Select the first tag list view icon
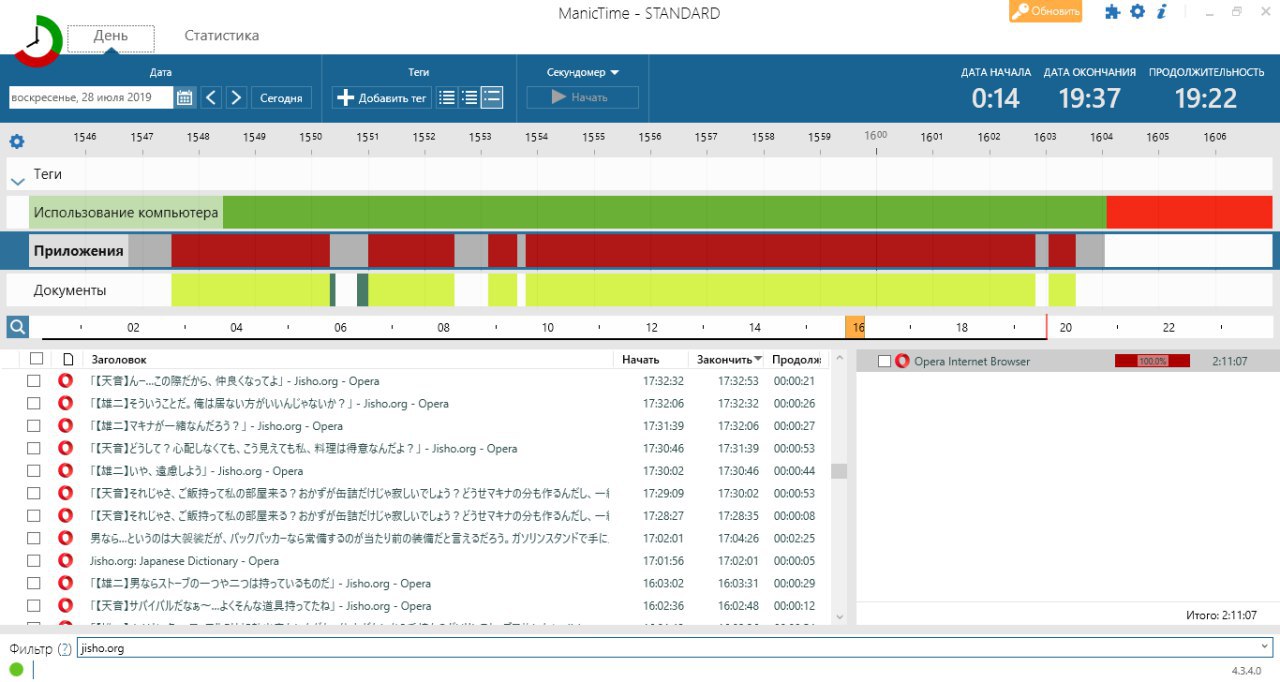 point(447,97)
